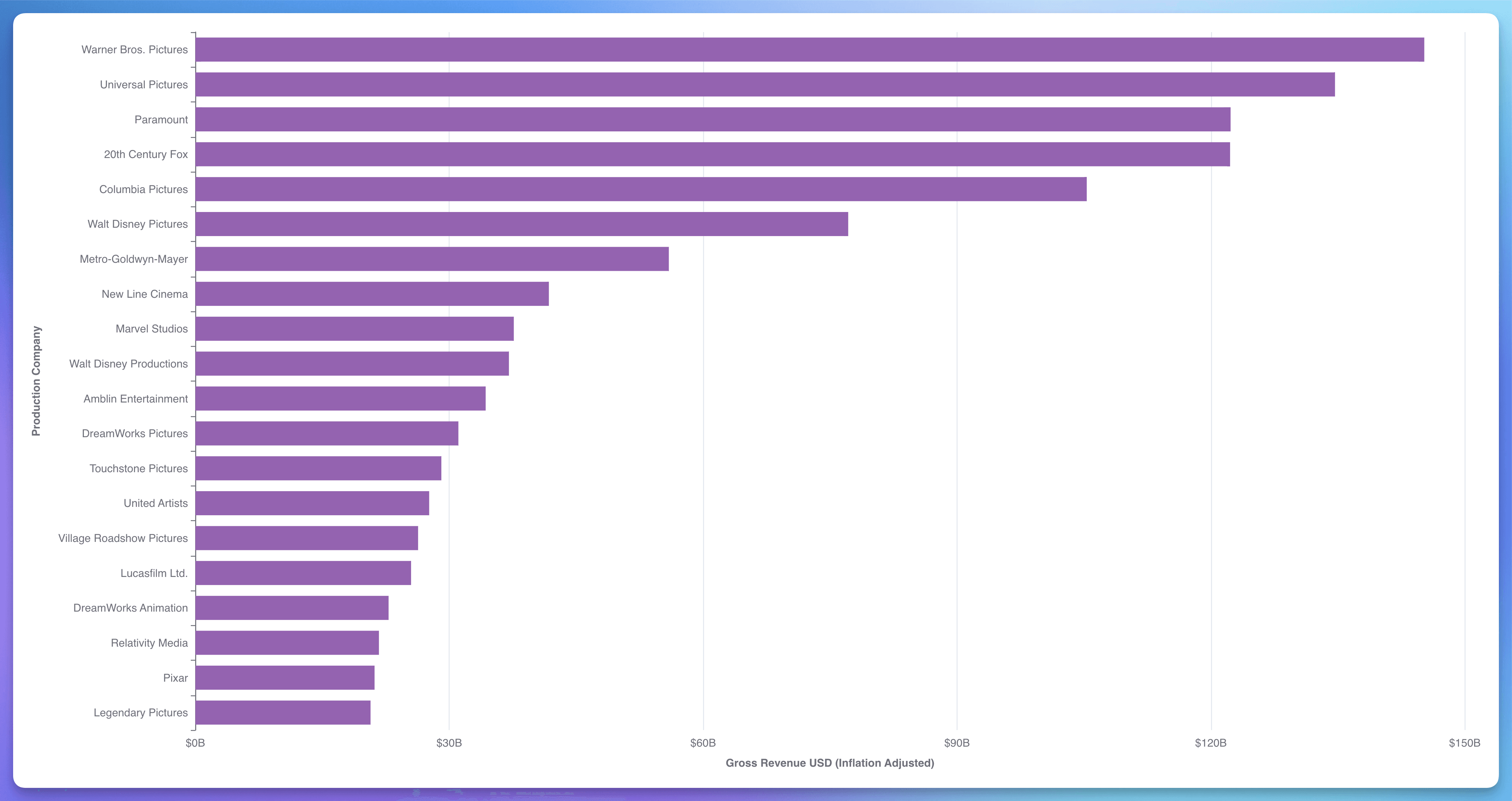Screen dimensions: 1512x801
Task: Select the 20th Century Fox bar
Action: click(713, 154)
